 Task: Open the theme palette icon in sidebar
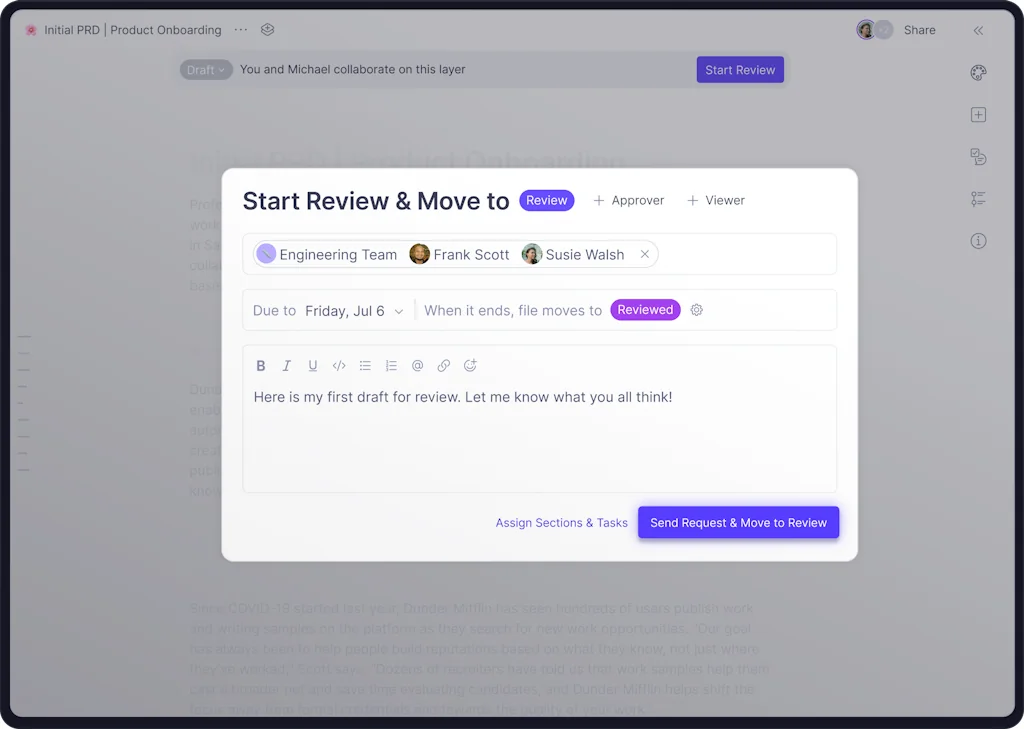tap(978, 73)
